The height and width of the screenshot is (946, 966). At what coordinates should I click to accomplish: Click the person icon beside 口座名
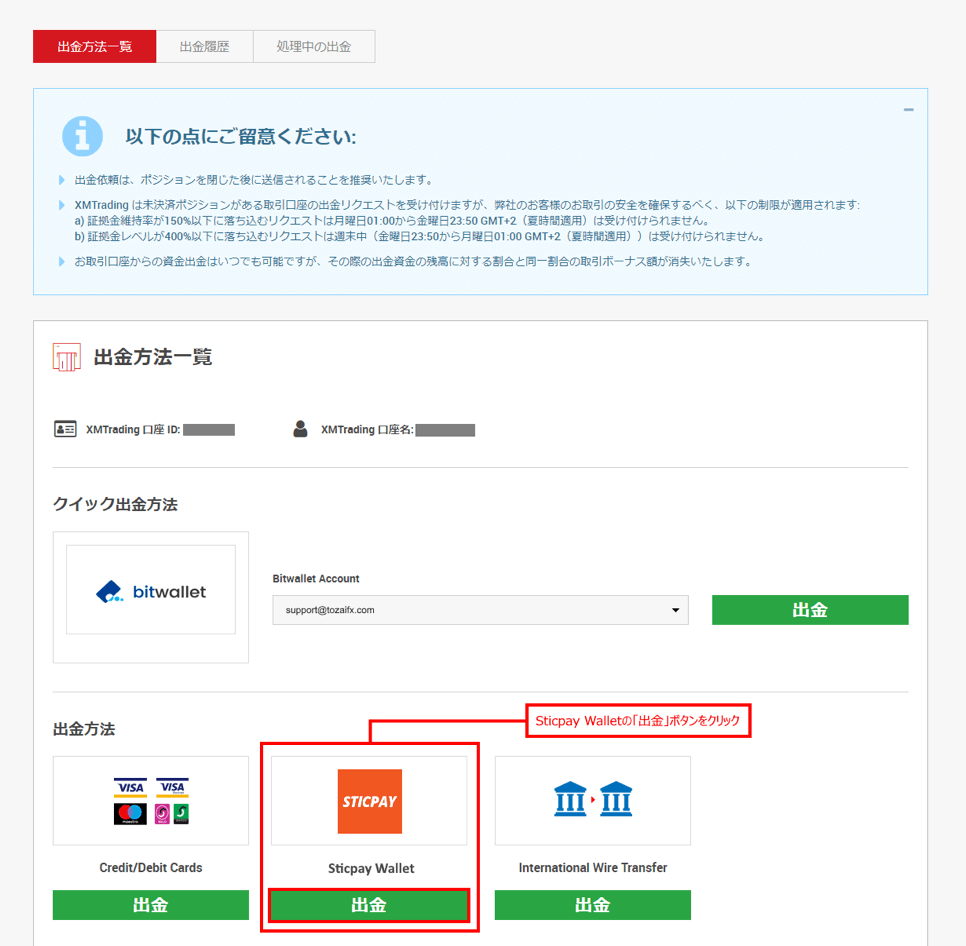pyautogui.click(x=300, y=430)
